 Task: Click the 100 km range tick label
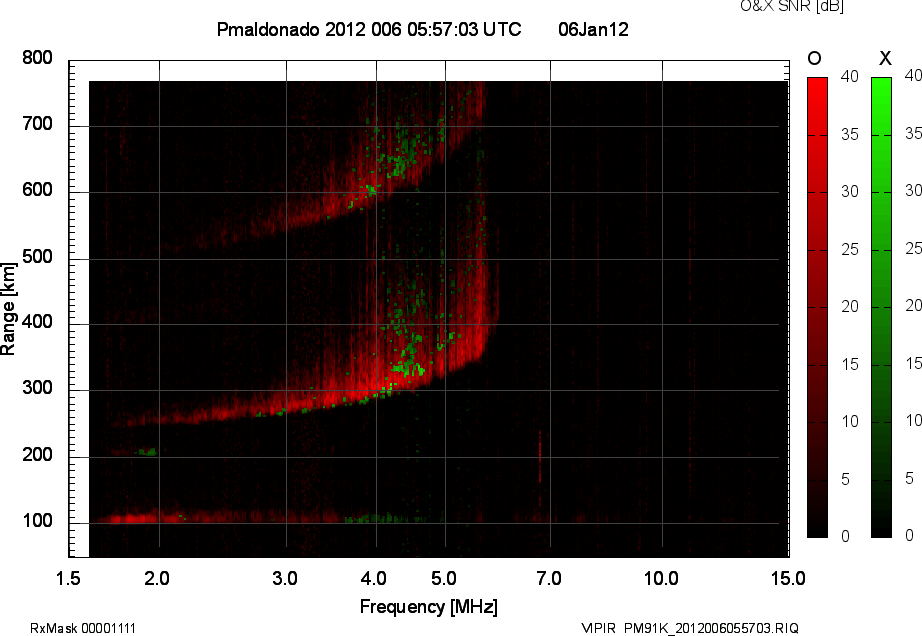[x=37, y=521]
